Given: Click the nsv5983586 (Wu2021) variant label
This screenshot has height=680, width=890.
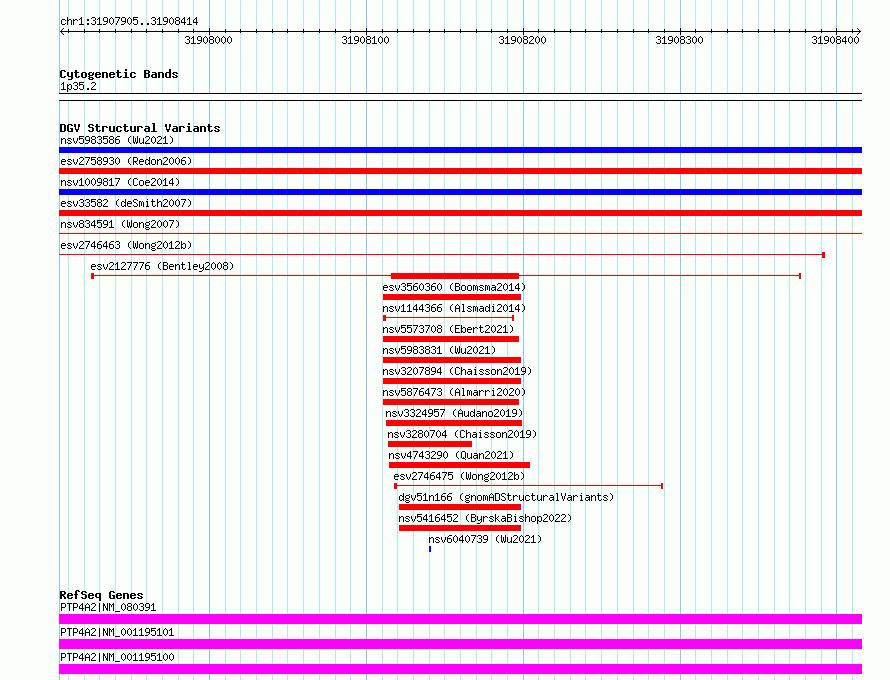Looking at the screenshot, I should pos(117,140).
